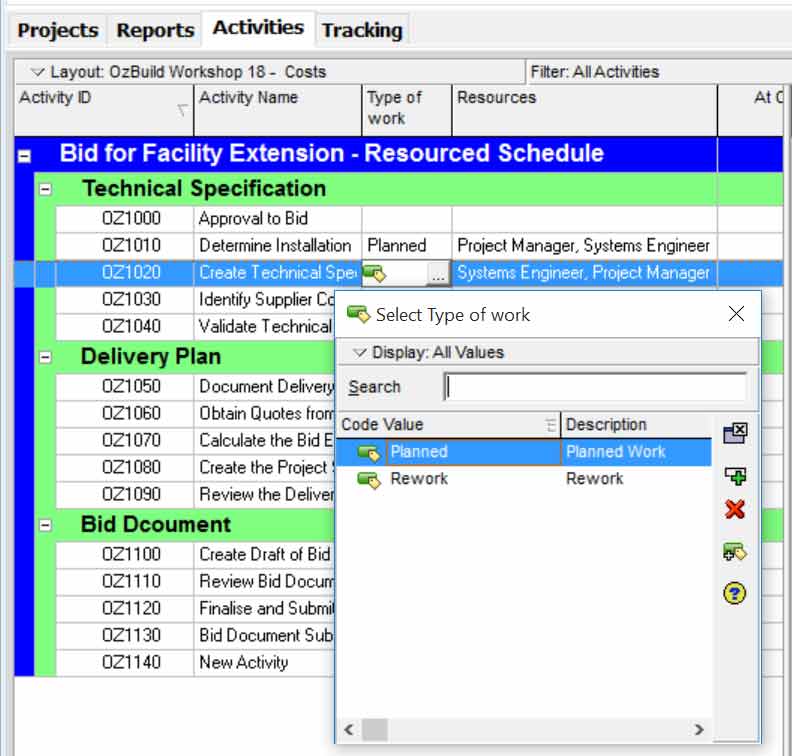Click the ellipsis button in OZ1020 row

pyautogui.click(x=438, y=273)
